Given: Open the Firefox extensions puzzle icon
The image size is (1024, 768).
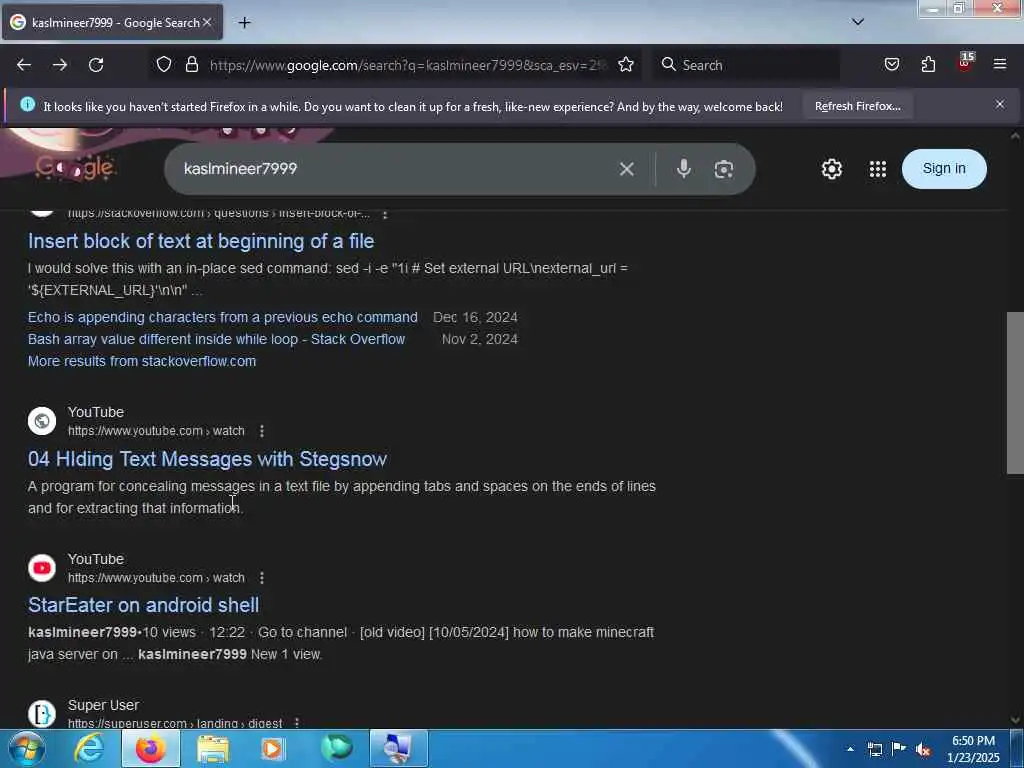Looking at the screenshot, I should pos(928,64).
